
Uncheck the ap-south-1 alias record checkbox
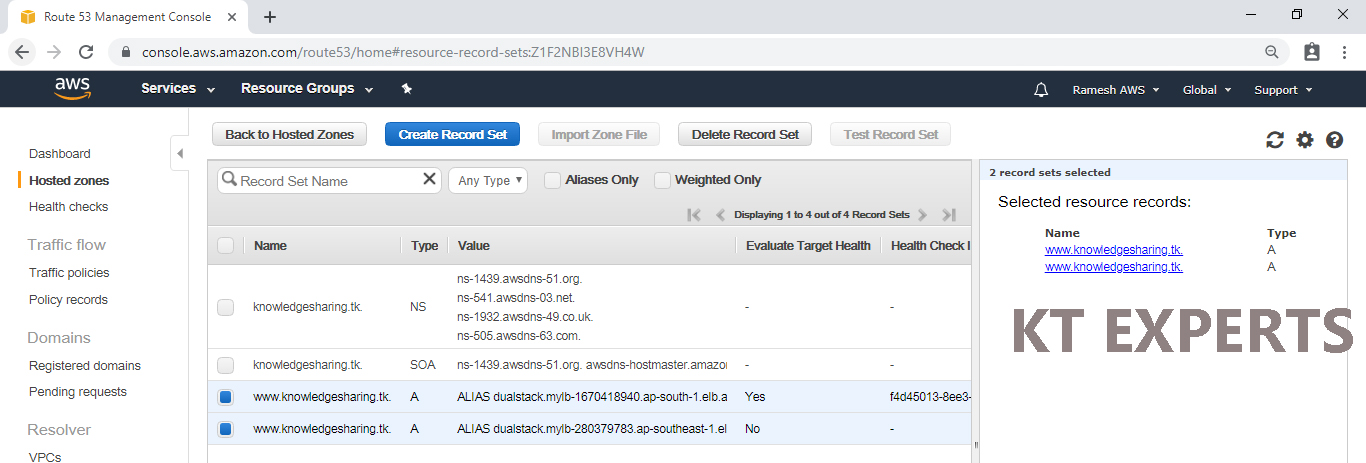coord(225,397)
